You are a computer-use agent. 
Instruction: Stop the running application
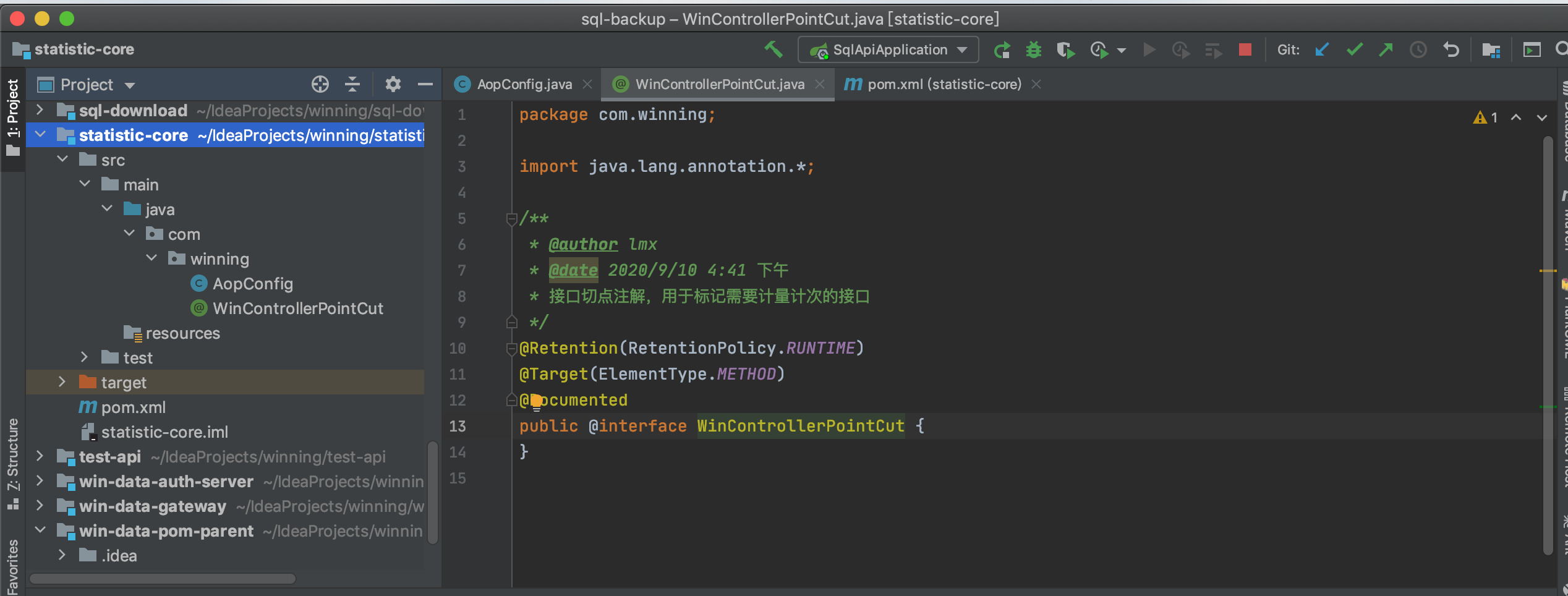[1245, 49]
